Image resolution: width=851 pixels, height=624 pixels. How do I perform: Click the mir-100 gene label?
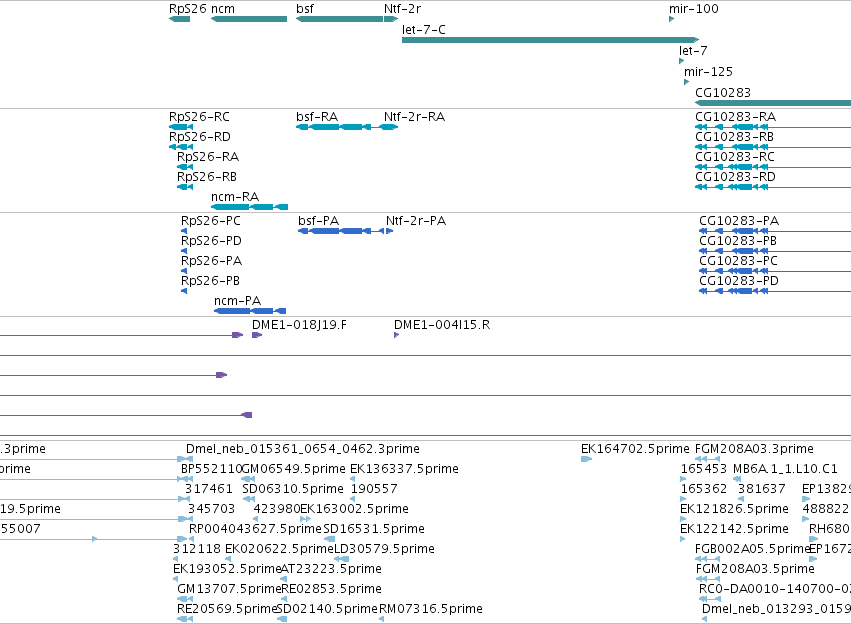(x=694, y=9)
